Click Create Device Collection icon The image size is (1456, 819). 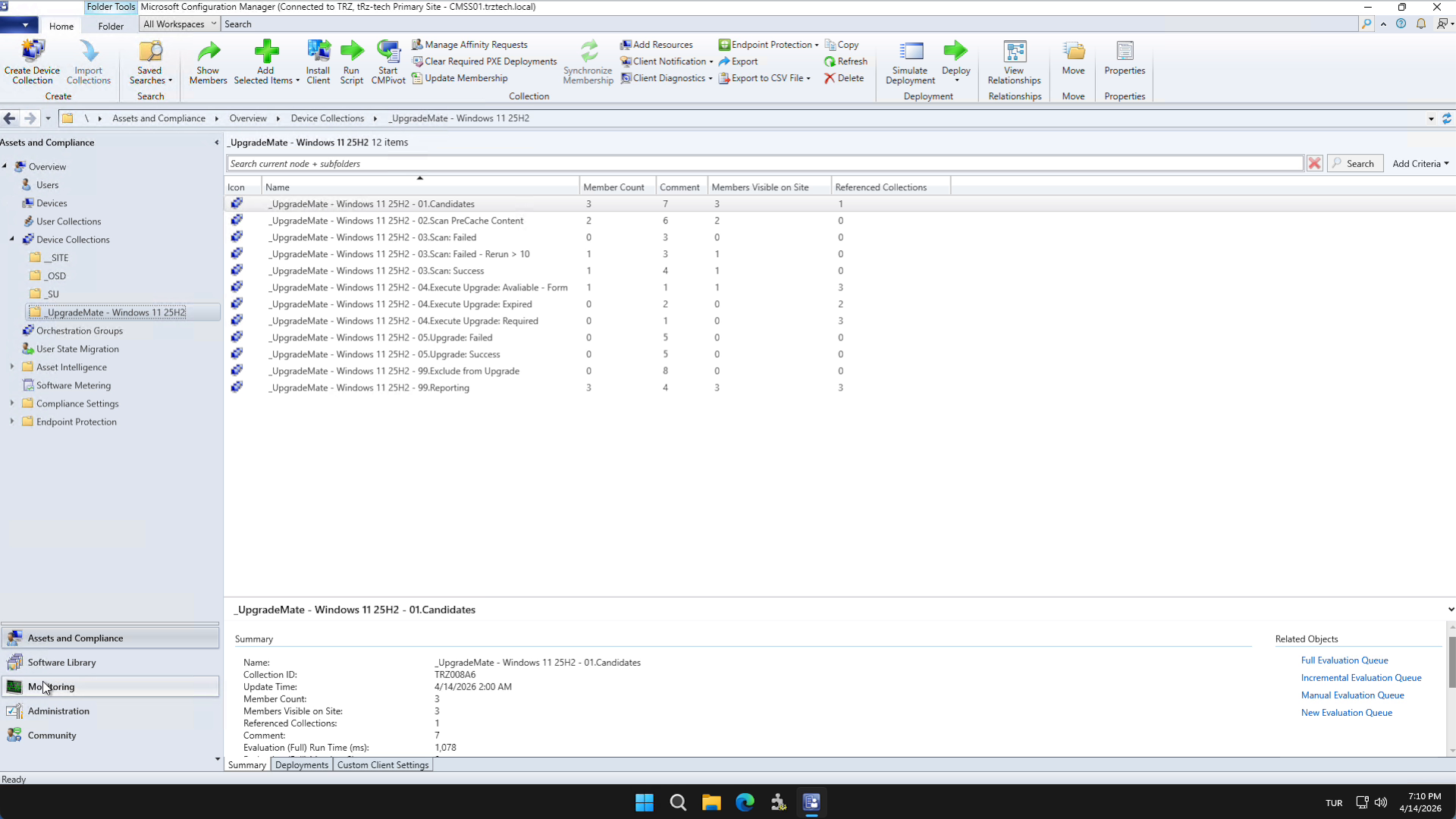tap(32, 61)
